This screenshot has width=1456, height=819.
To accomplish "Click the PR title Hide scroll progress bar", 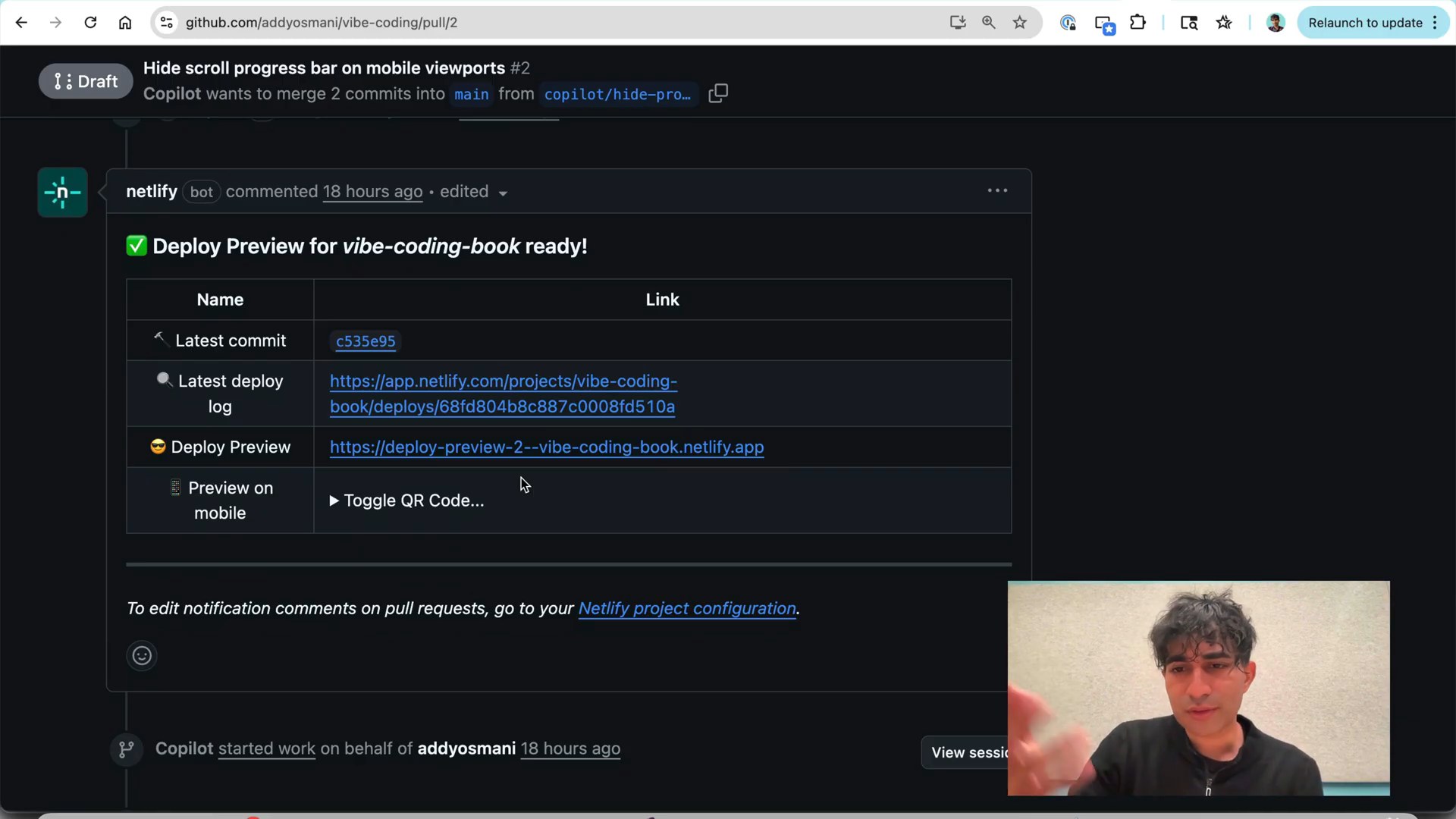I will (x=324, y=67).
